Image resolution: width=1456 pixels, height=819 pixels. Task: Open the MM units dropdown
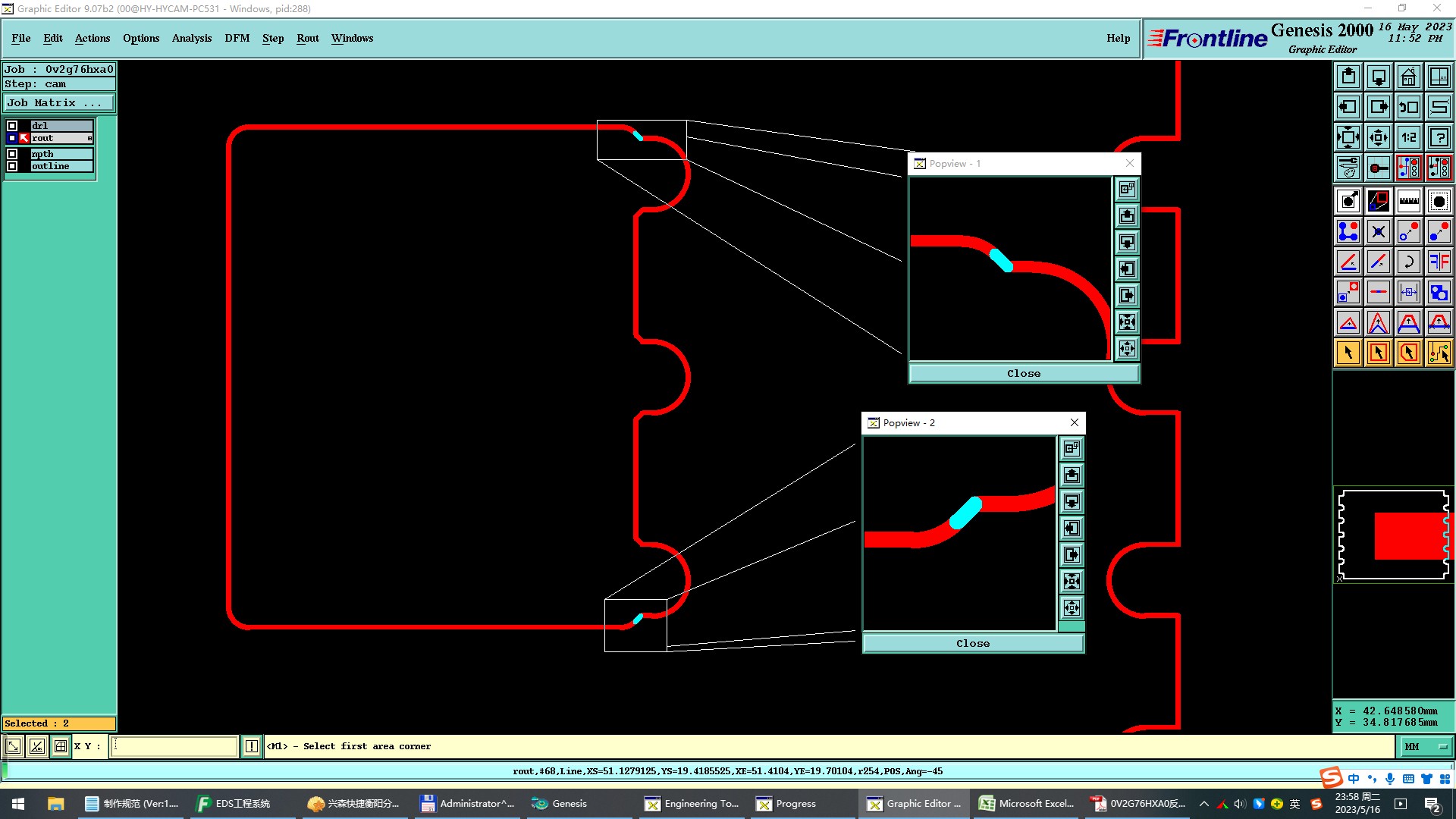tap(1426, 747)
